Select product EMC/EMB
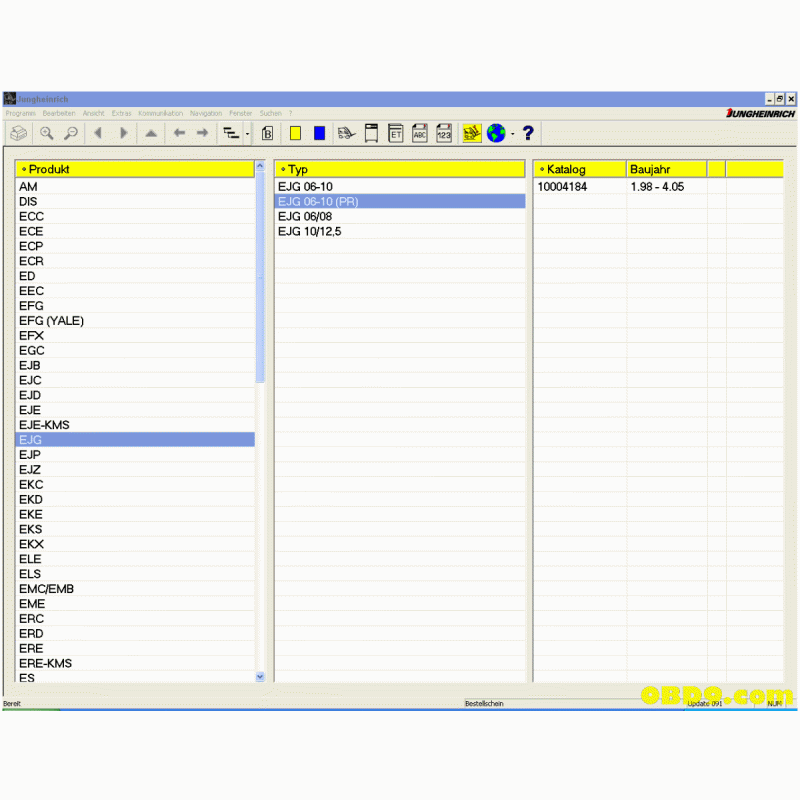Image resolution: width=800 pixels, height=800 pixels. coord(135,589)
